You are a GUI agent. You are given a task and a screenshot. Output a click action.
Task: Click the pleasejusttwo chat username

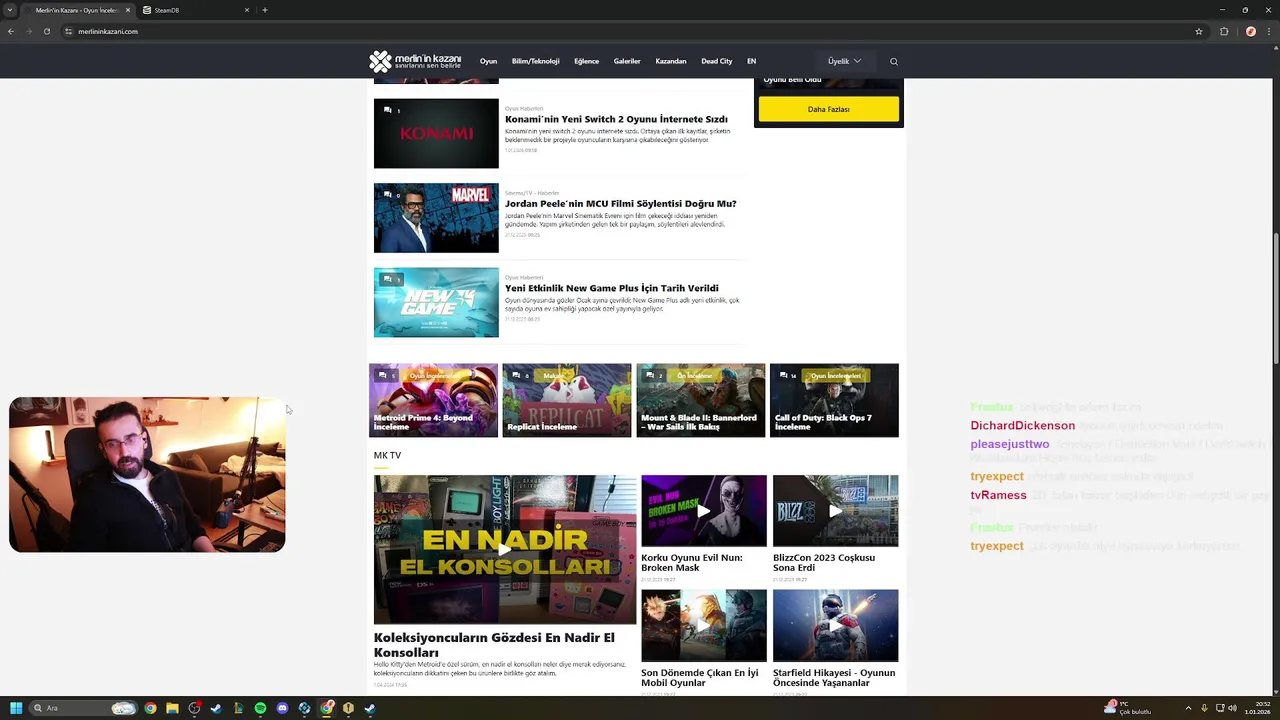tap(1009, 444)
